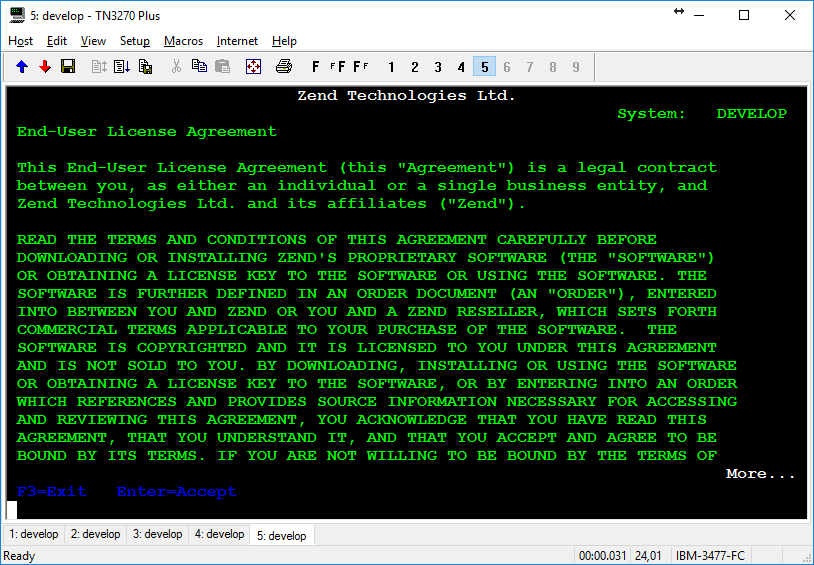Select highlighted session 5 toolbar button
Screen dimensions: 814x565
point(484,67)
